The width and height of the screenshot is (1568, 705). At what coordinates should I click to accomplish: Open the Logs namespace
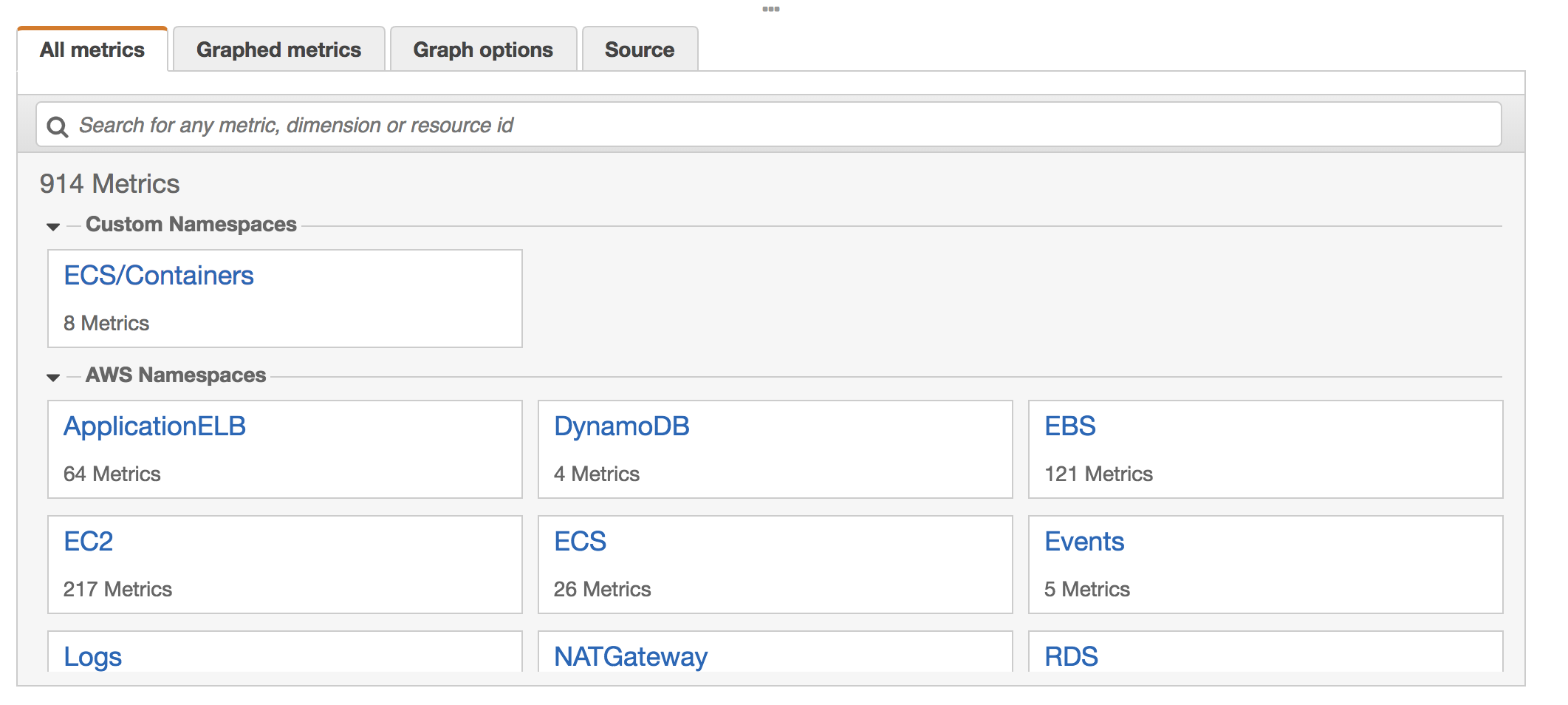92,656
